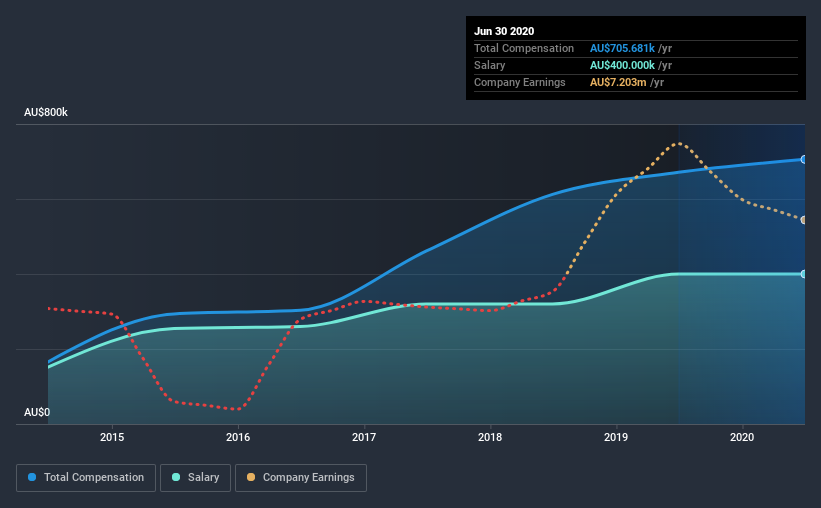Click the AU$400.000k salary value
Screen dimensions: 821x508
[x=622, y=65]
